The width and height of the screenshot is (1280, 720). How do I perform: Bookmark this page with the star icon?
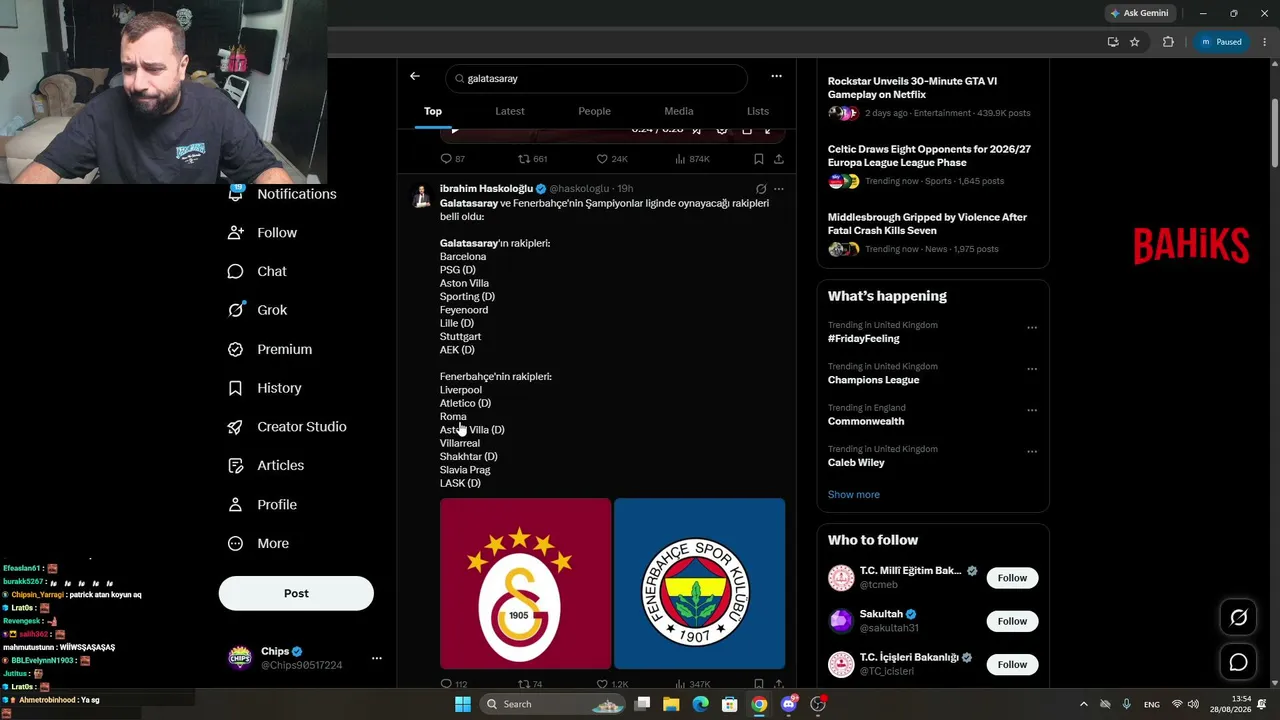pos(1135,42)
